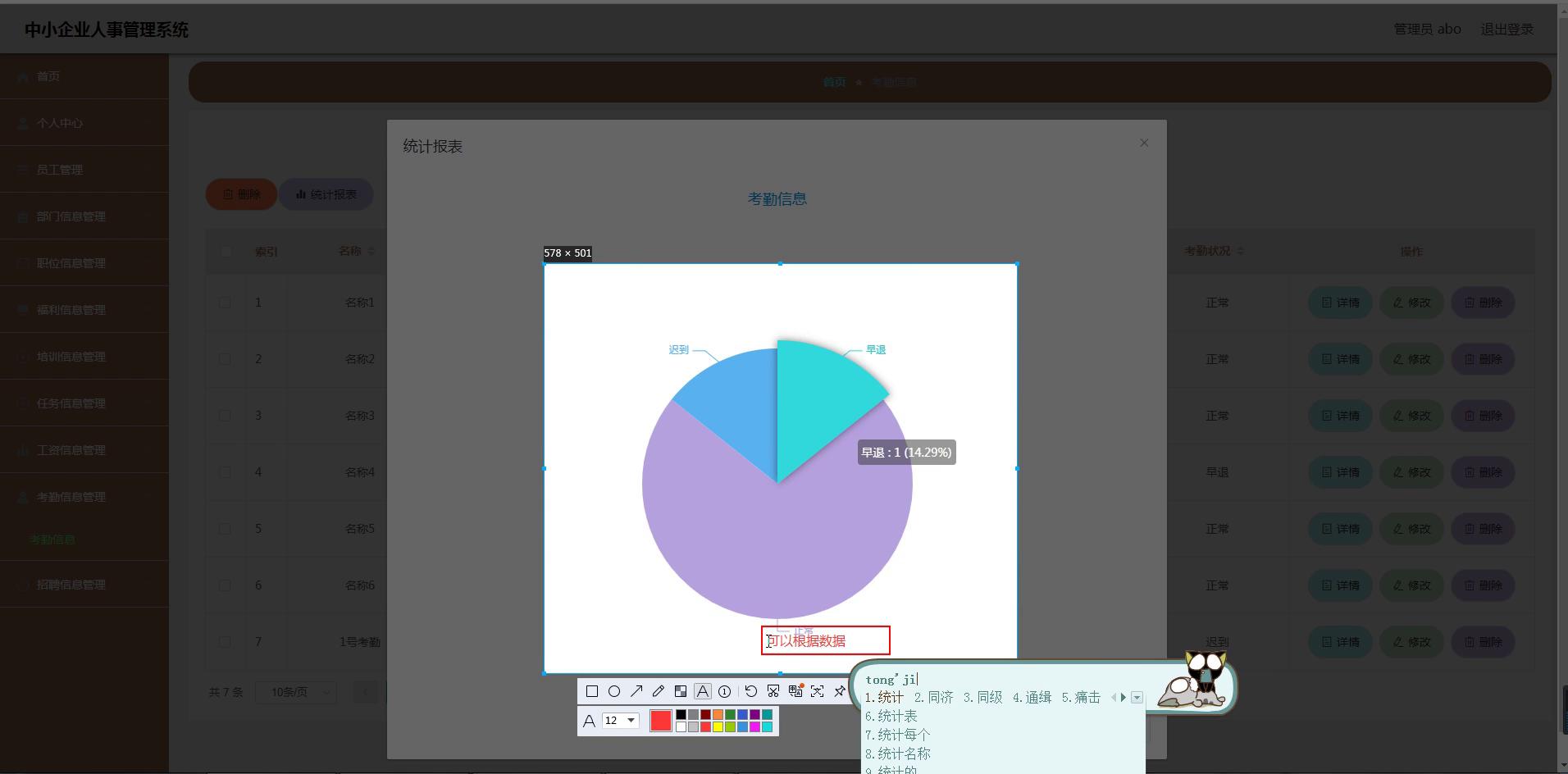Show next page of IME candidates

click(x=1124, y=698)
